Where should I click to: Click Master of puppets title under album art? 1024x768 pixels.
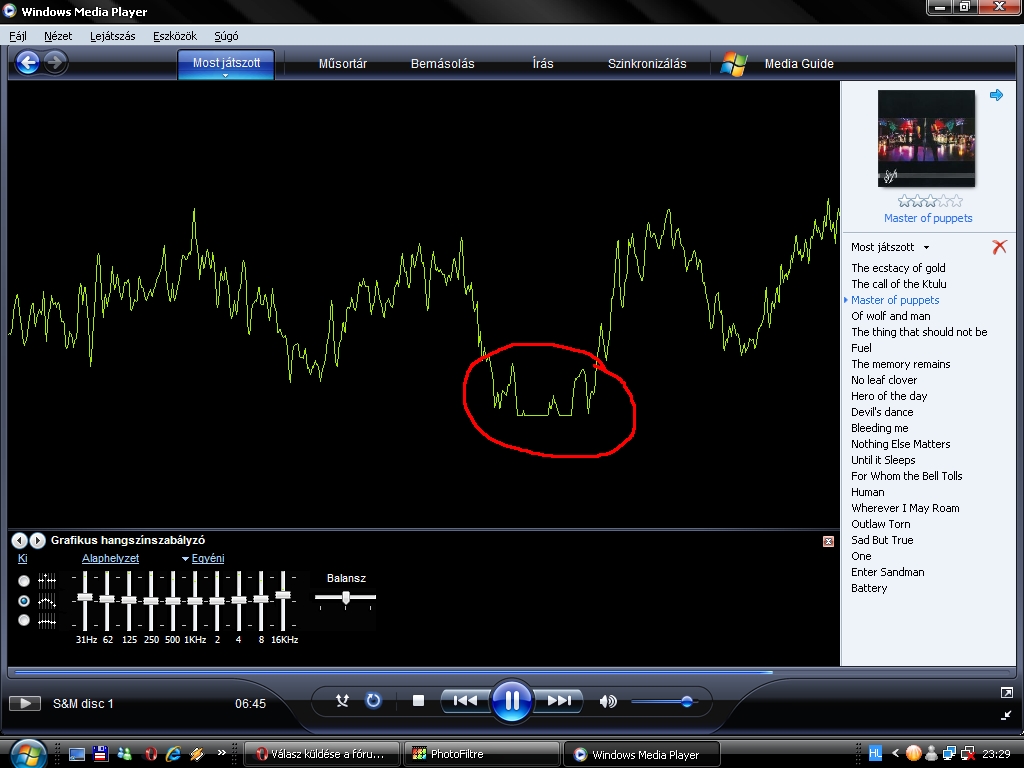(x=928, y=218)
